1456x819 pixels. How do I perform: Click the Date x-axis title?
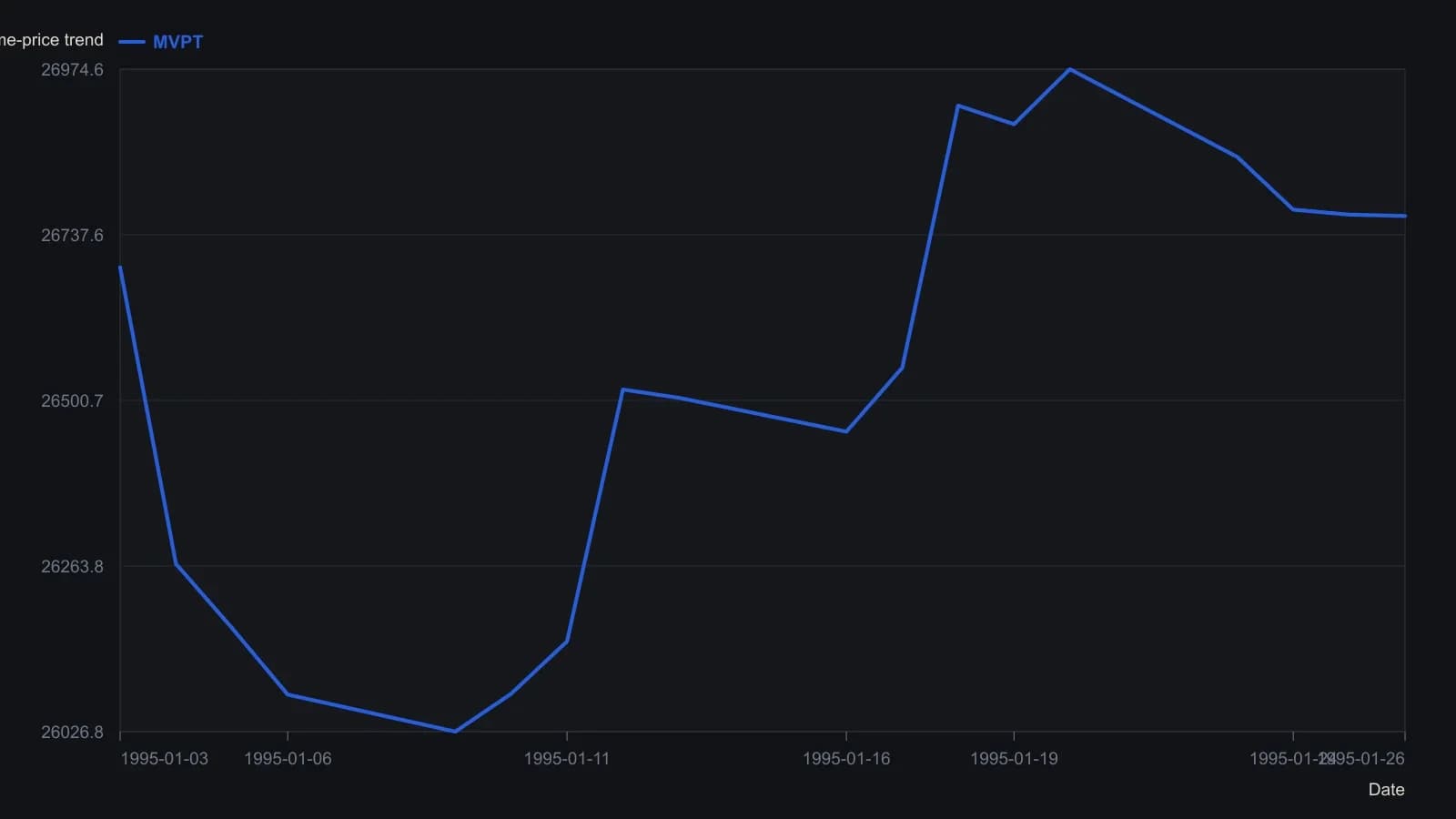(x=1386, y=790)
